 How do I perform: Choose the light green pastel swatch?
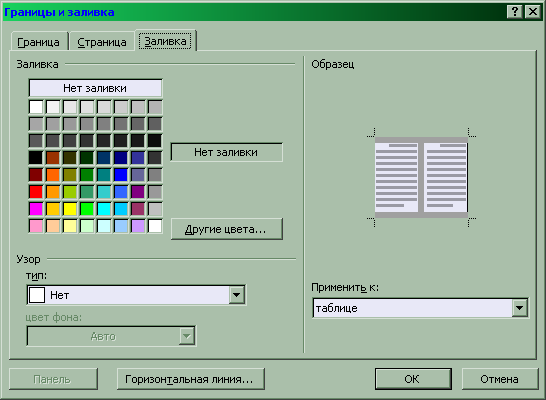coord(87,226)
